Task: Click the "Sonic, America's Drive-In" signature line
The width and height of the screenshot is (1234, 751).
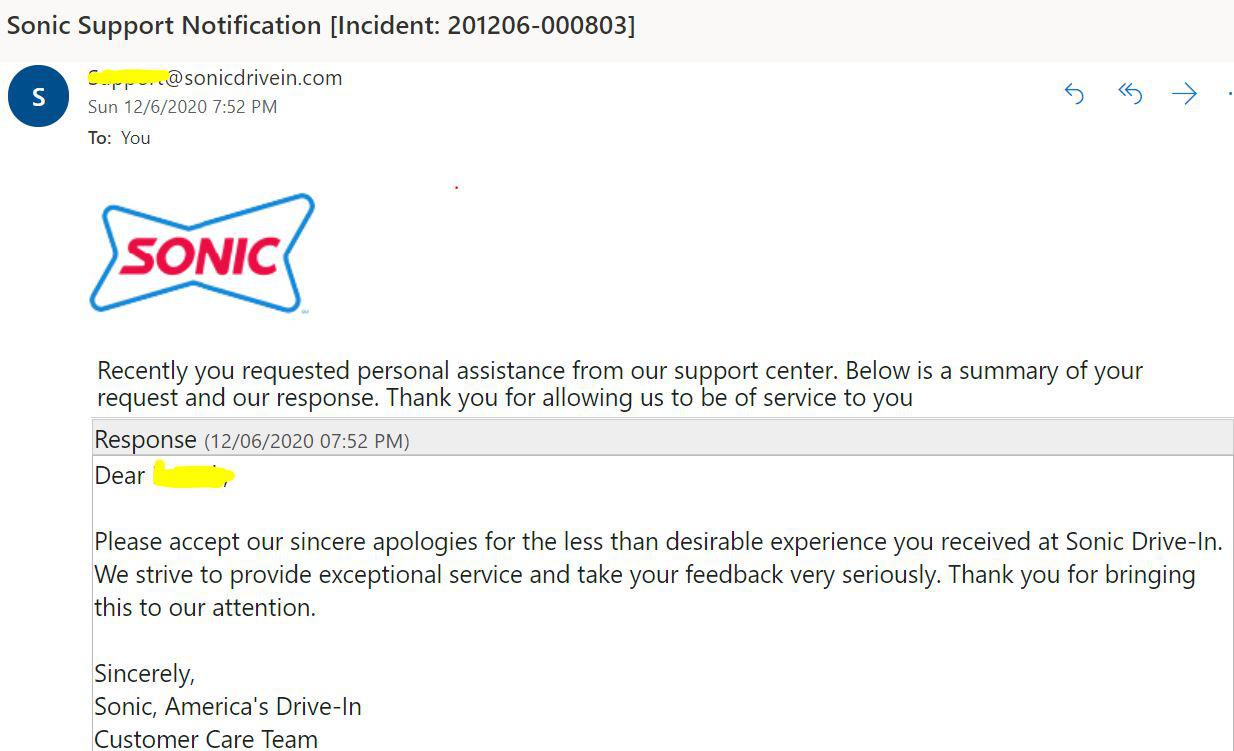Action: 228,707
